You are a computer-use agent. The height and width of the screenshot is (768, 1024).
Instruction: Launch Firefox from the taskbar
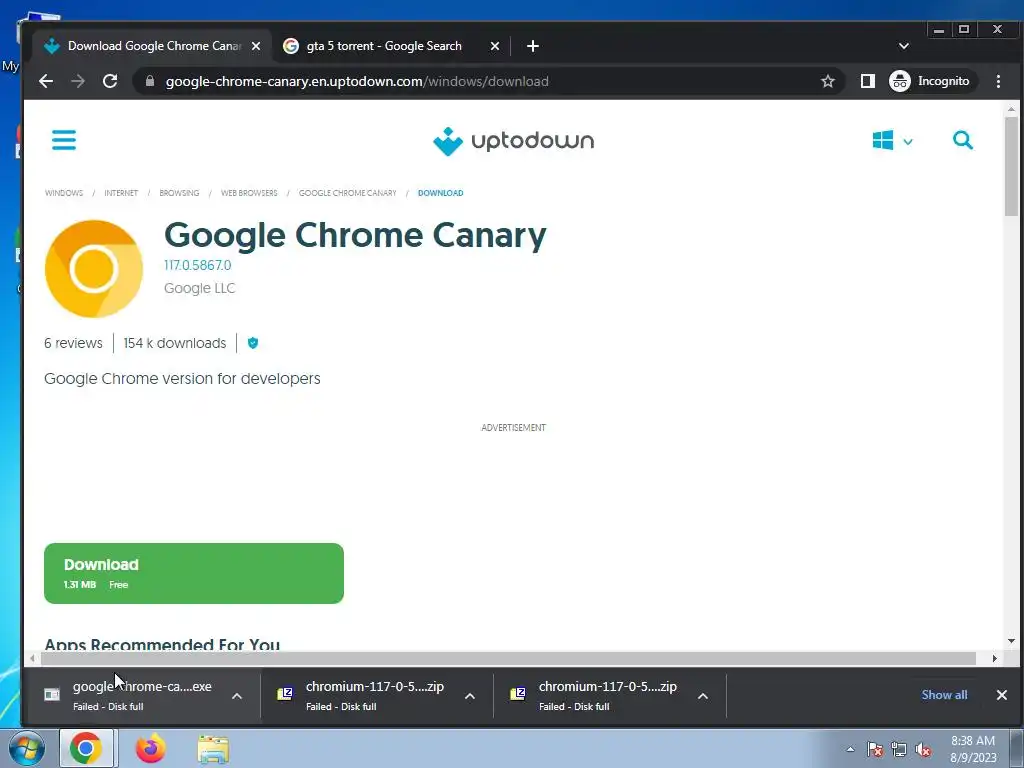[150, 748]
